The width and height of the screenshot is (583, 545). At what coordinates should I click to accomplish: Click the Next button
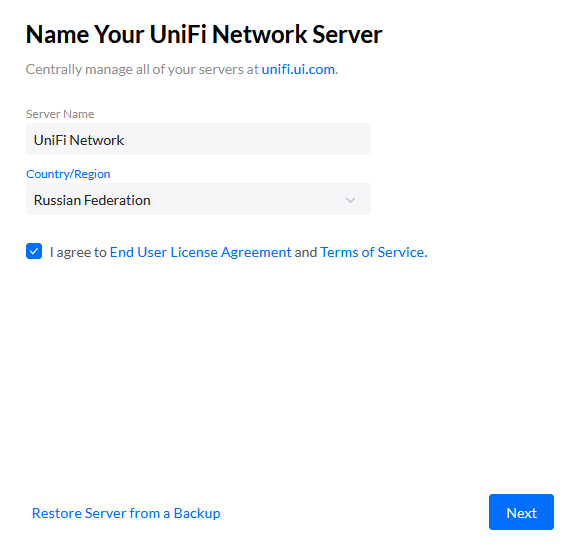coord(521,512)
